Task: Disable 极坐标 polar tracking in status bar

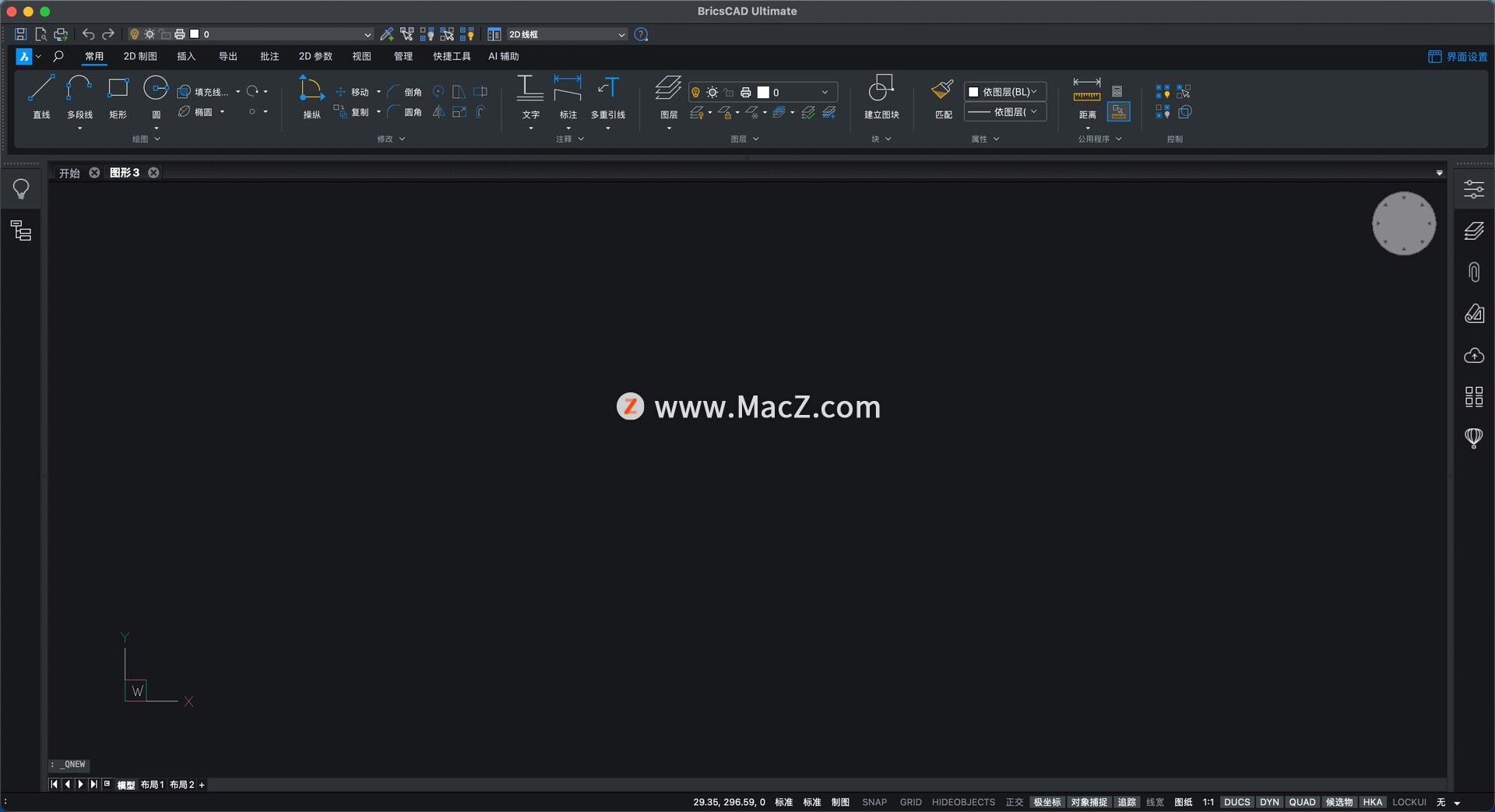Action: point(1046,802)
